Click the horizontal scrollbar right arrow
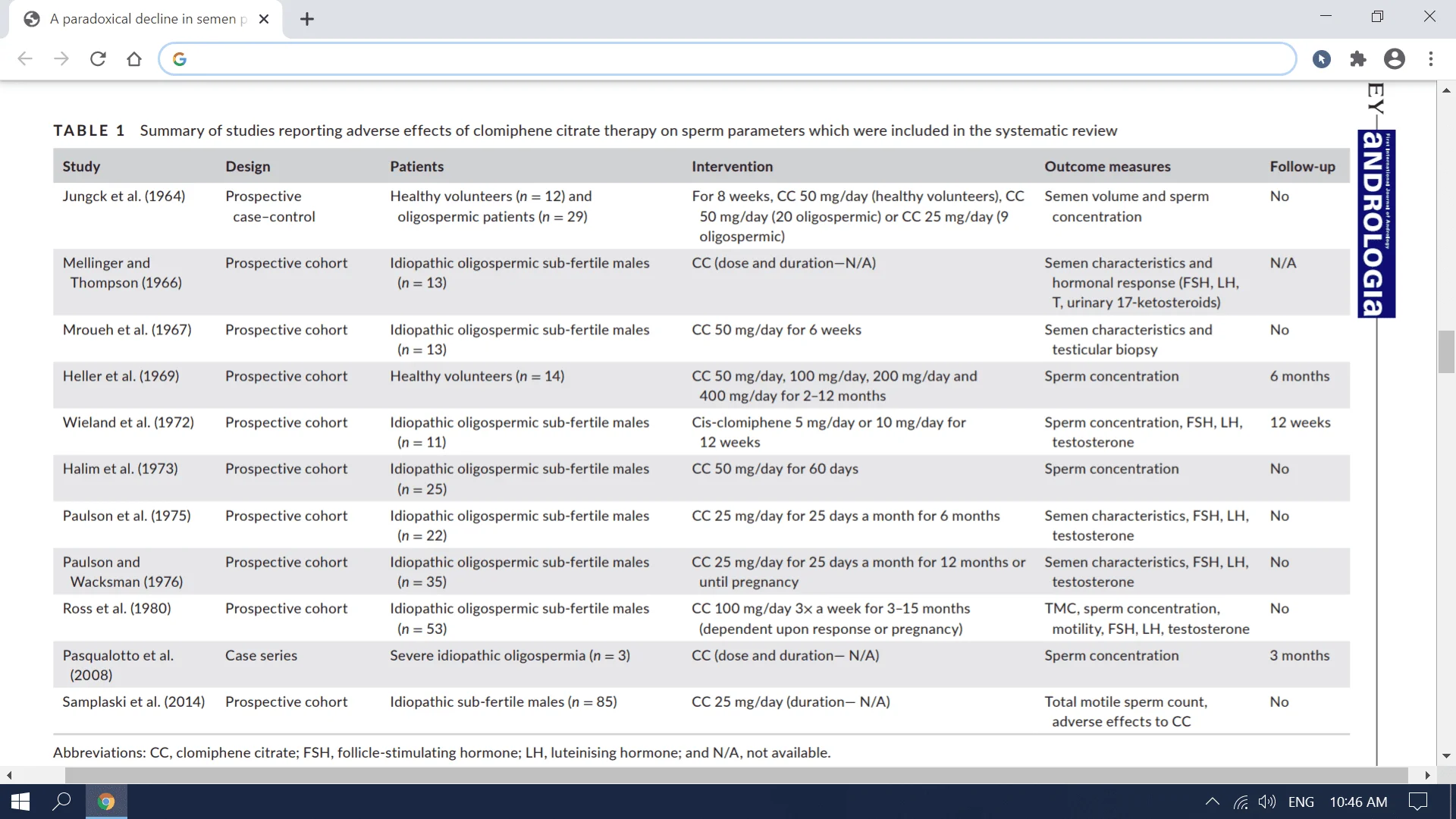Viewport: 1456px width, 819px height. coord(1428,775)
